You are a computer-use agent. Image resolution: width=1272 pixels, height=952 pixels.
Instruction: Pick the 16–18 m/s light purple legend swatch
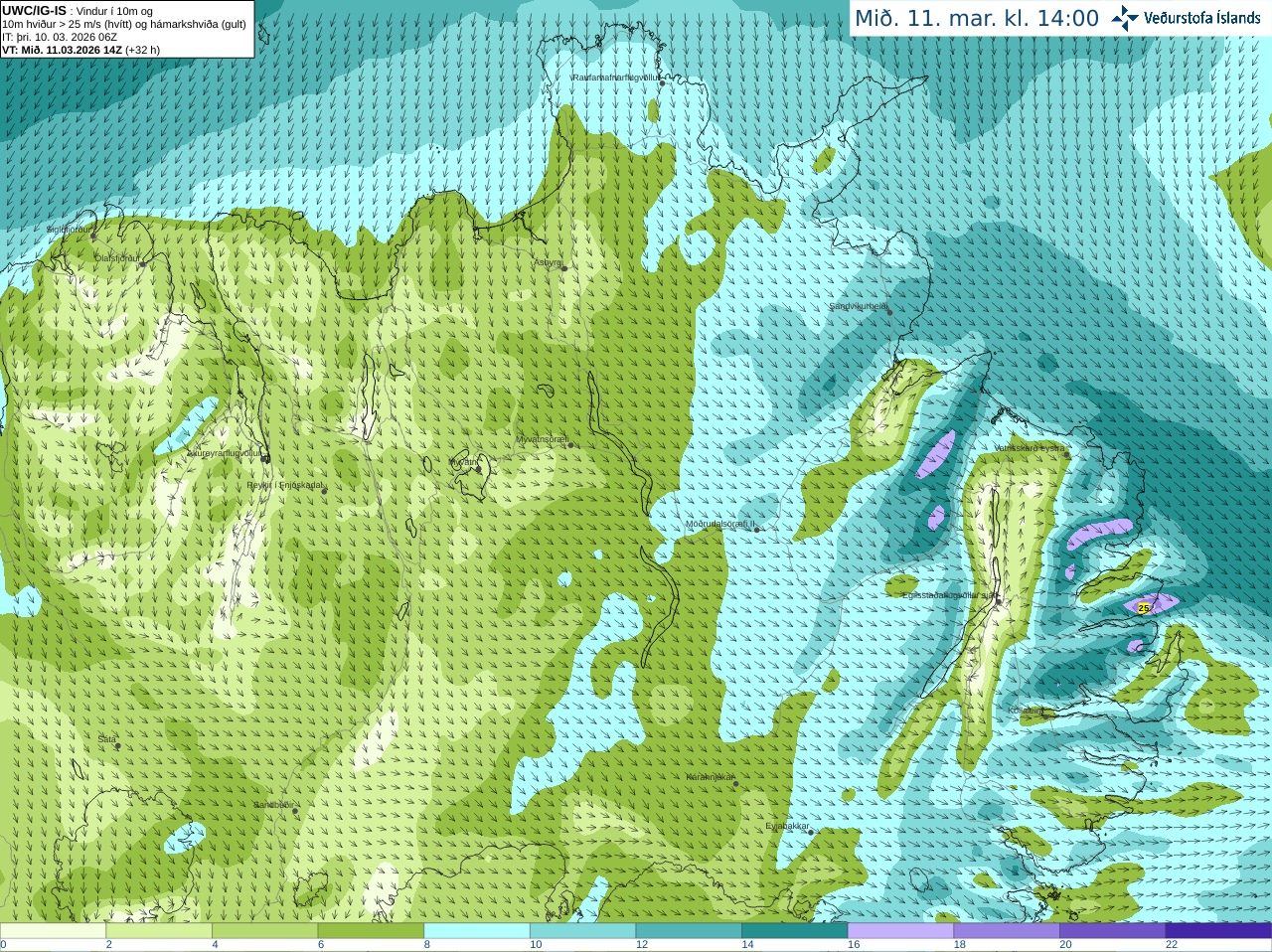pos(900,931)
